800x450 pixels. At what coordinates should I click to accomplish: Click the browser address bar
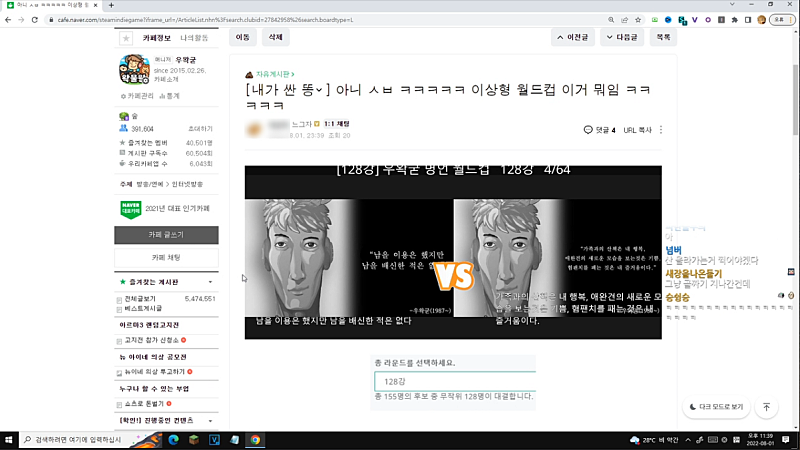[x=327, y=20]
